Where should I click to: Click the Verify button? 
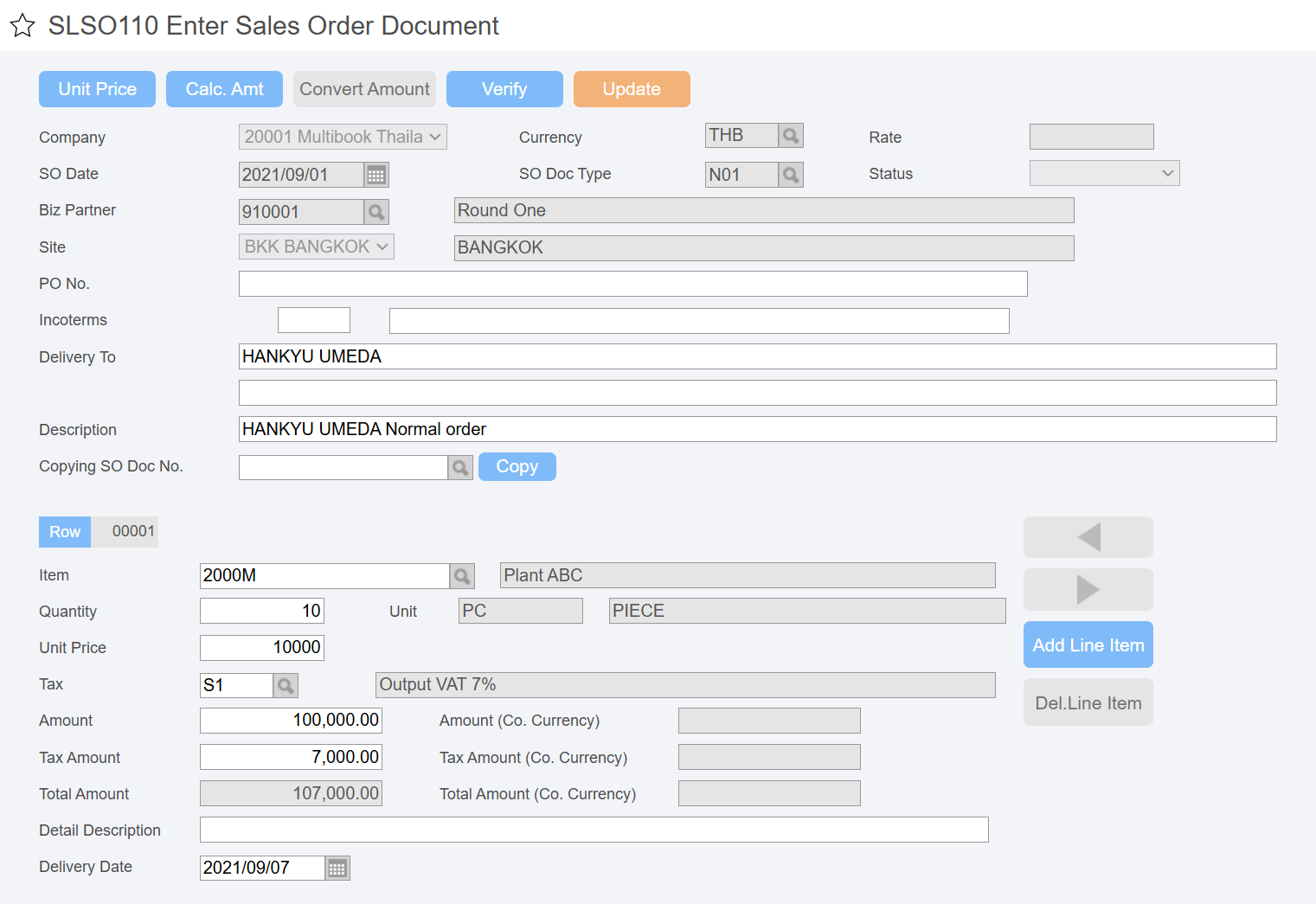click(504, 89)
